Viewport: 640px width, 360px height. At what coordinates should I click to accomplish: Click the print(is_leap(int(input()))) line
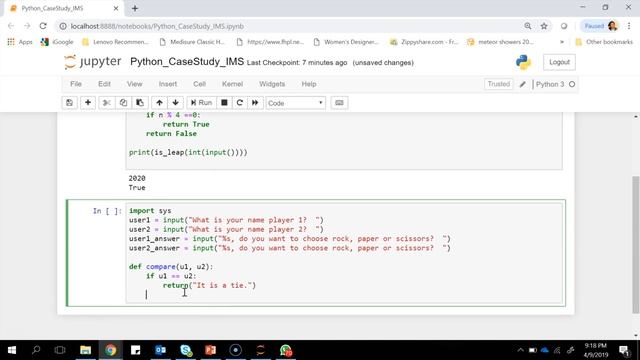[x=188, y=153]
